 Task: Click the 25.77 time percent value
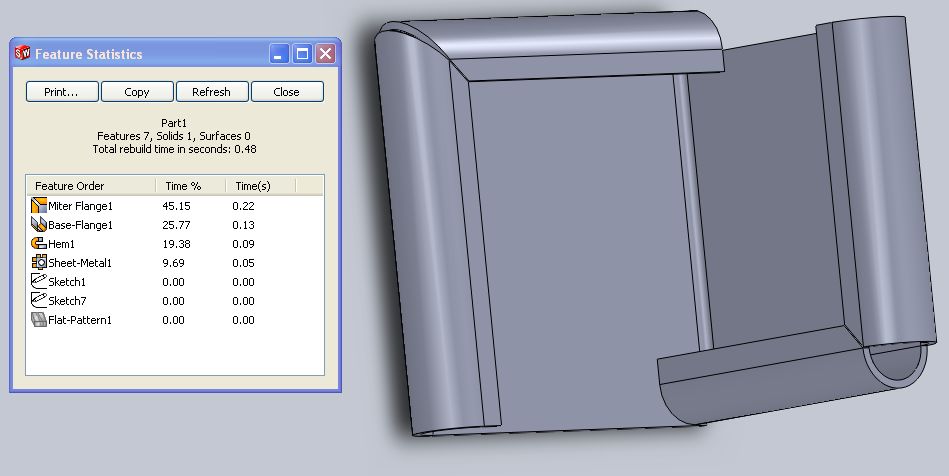(176, 225)
